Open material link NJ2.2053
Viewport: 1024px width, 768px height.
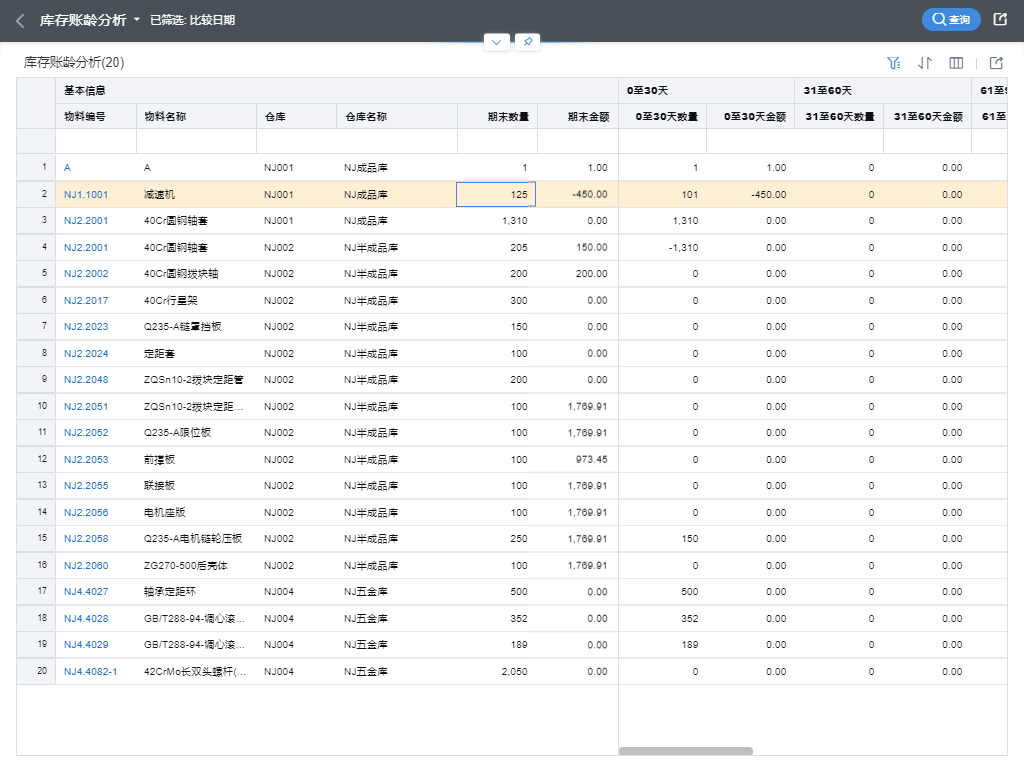pos(86,459)
